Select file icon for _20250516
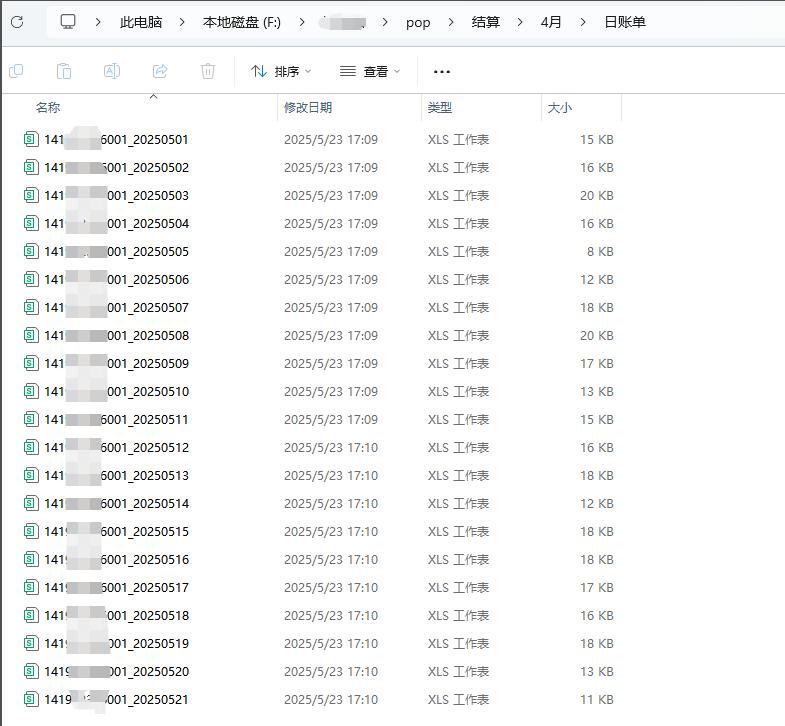 (x=31, y=559)
